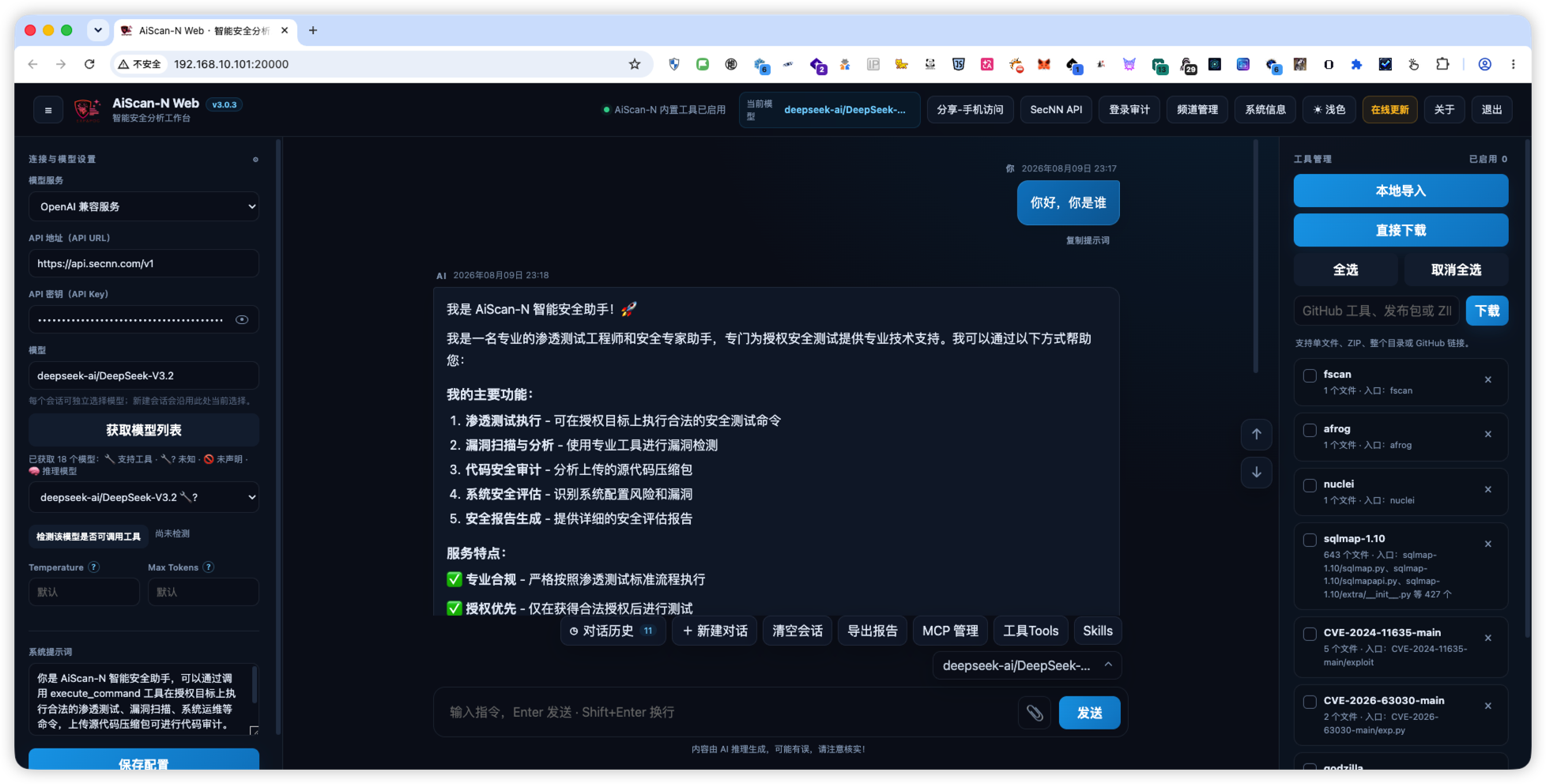Open the fetched model list dropdown
The height and width of the screenshot is (784, 1546).
(144, 498)
